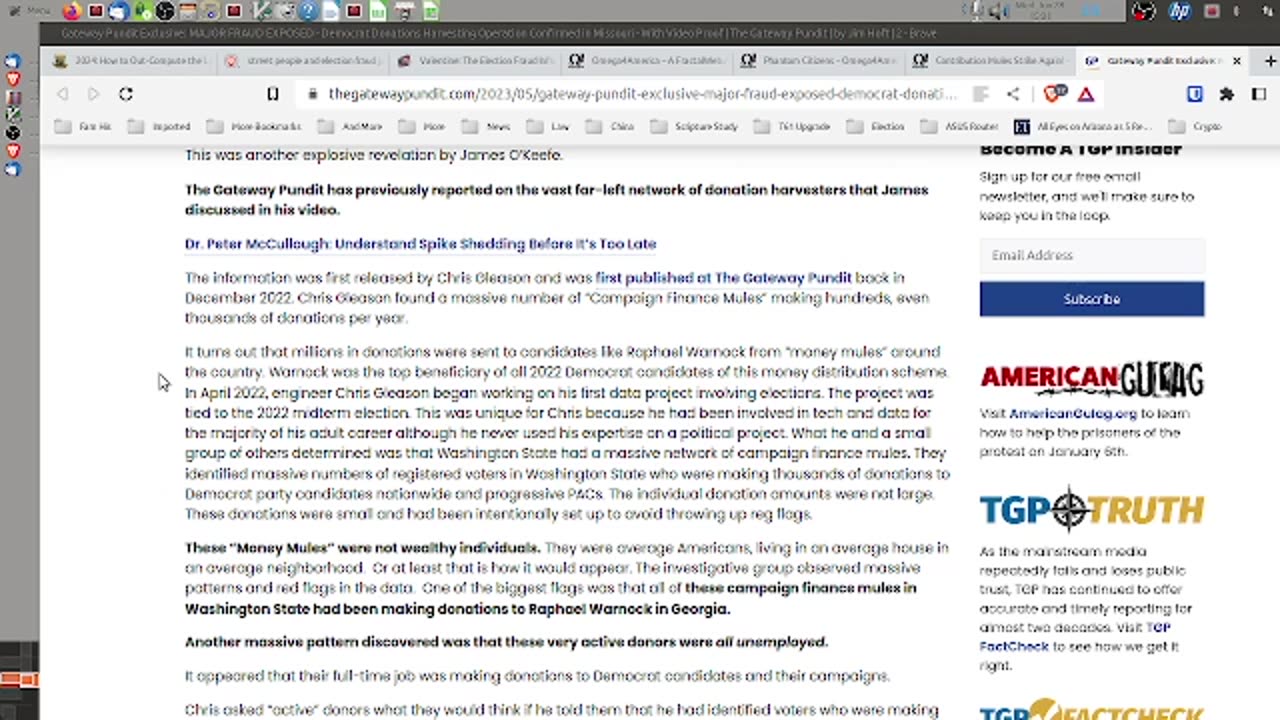Open the 'More Bookmarks' folder
The height and width of the screenshot is (720, 1280).
(254, 127)
